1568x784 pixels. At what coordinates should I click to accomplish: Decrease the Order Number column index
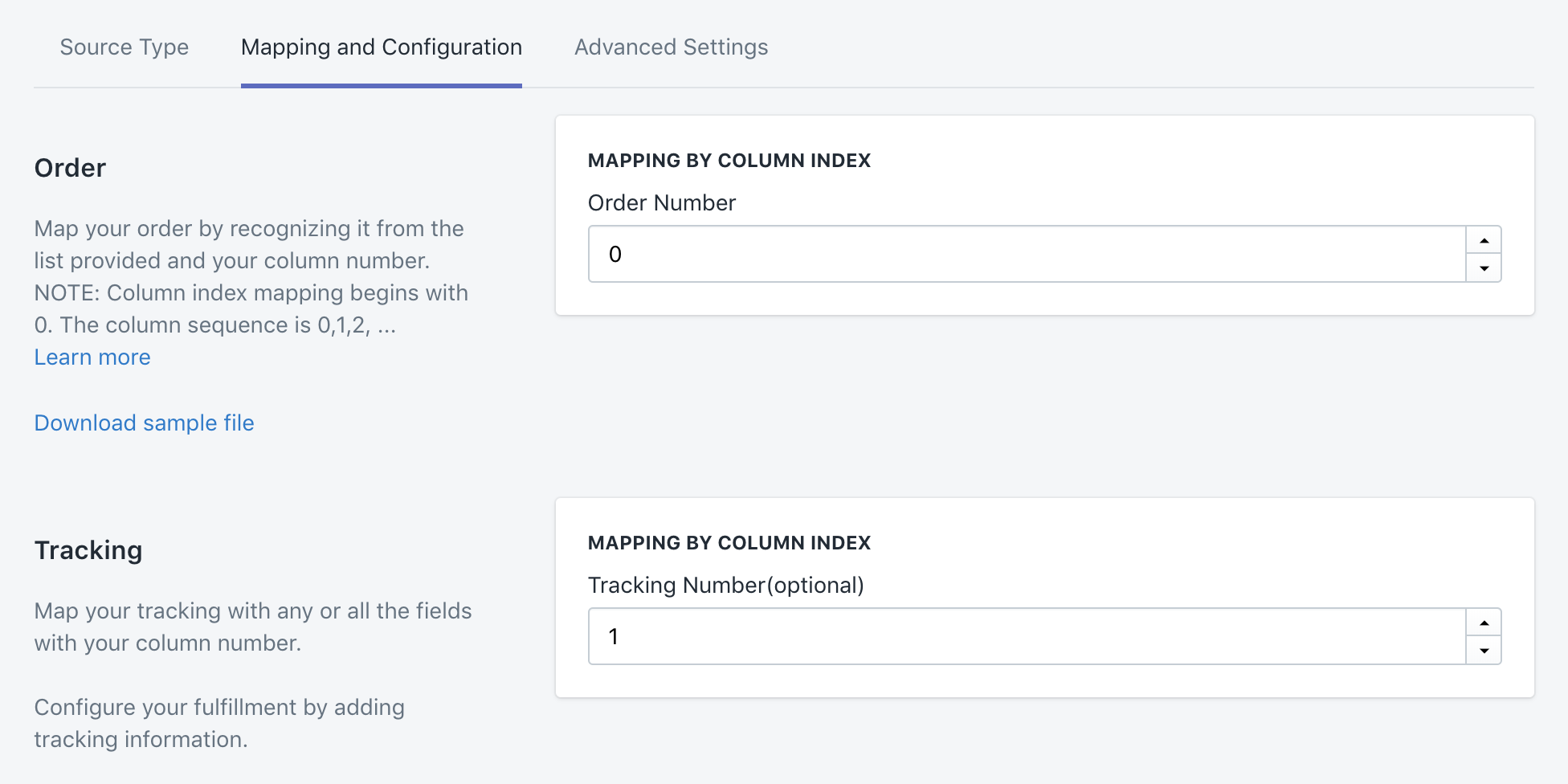click(x=1484, y=268)
